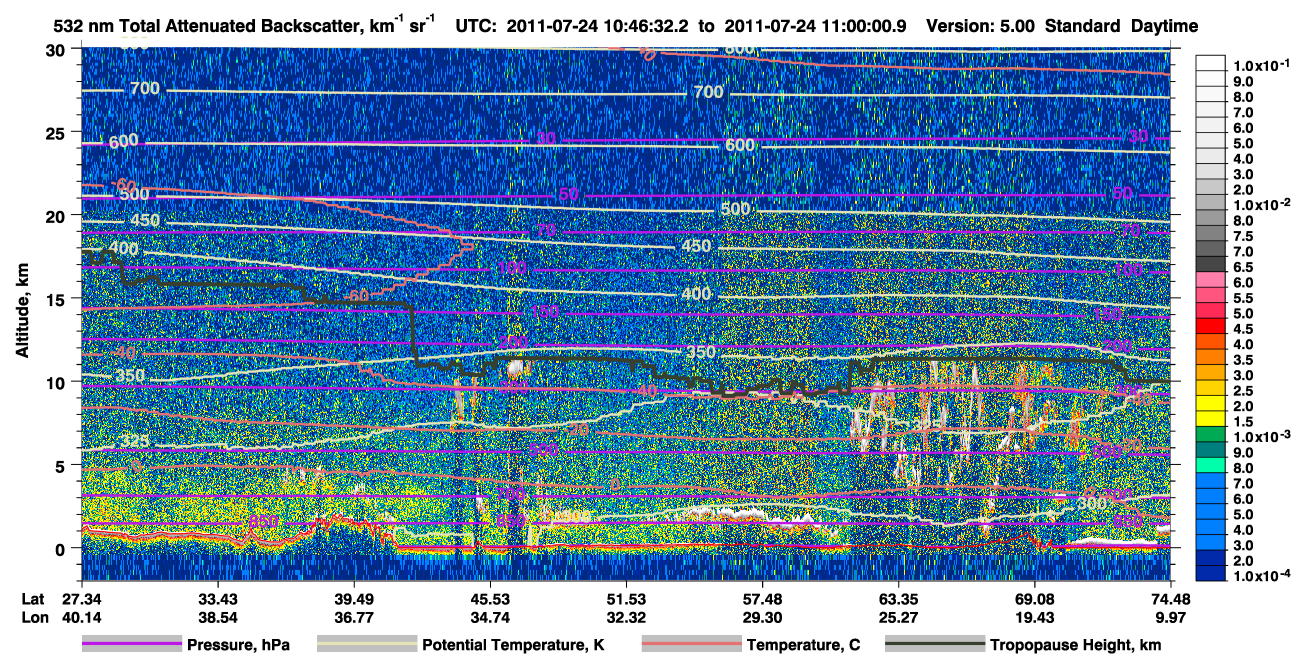Click latitude value '74.48'
This screenshot has width=1300, height=667.
(x=1170, y=598)
